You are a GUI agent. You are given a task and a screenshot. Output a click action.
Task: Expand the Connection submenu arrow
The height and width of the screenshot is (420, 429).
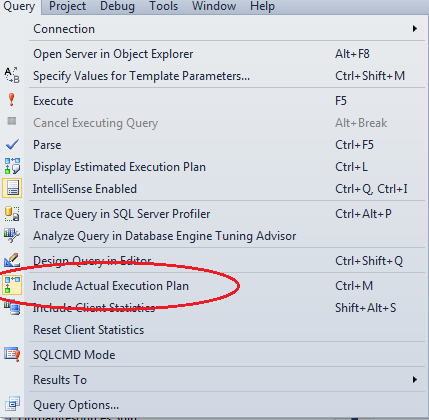pyautogui.click(x=415, y=29)
